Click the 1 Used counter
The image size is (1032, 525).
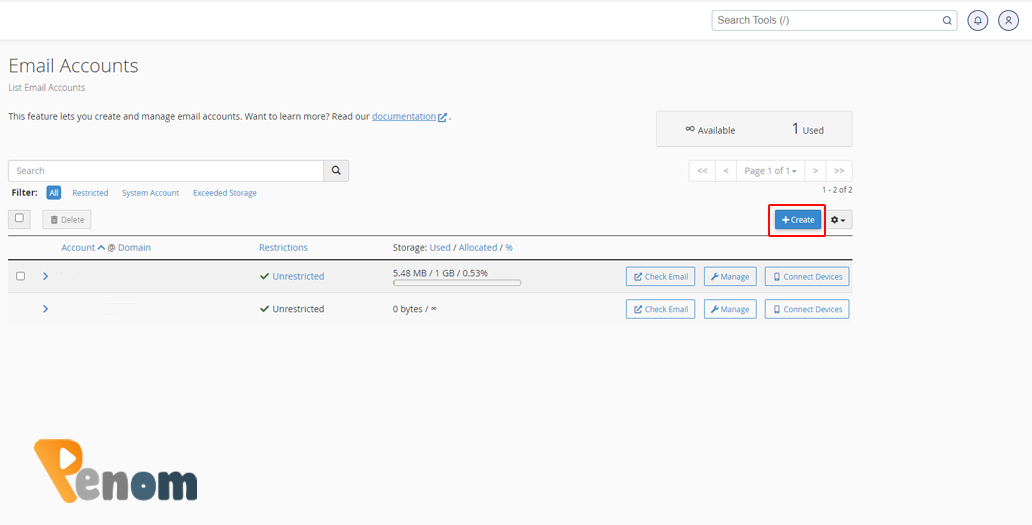tap(808, 129)
